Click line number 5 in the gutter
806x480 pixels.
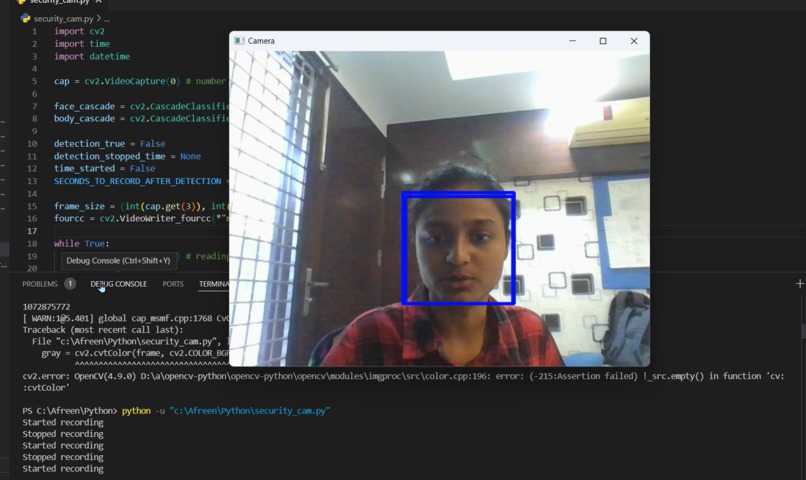pyautogui.click(x=34, y=81)
